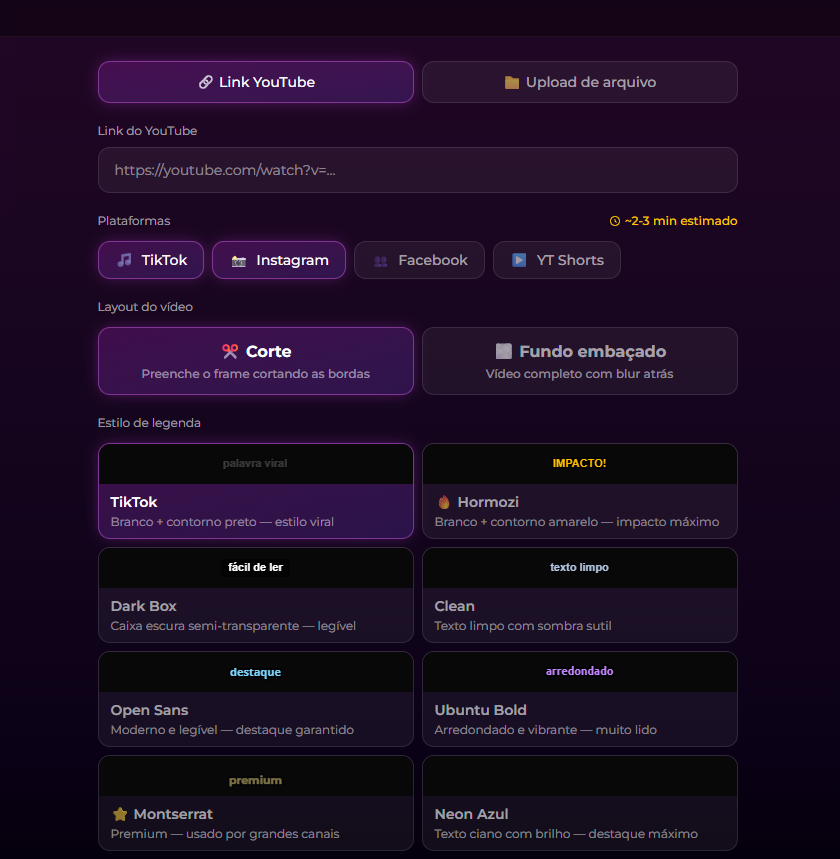Click the 'arredondado' preview text
This screenshot has height=859, width=840.
[x=579, y=671]
